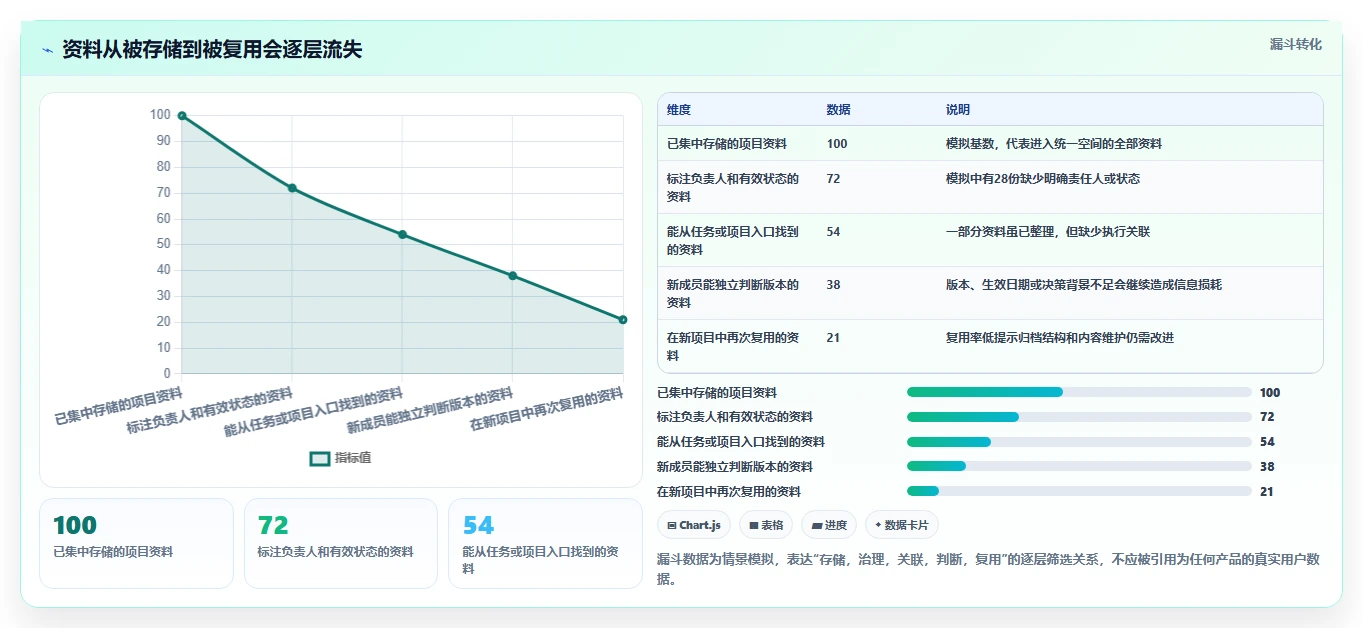This screenshot has height=628, width=1363.
Task: Click the chart data point at value 21
Action: pyautogui.click(x=623, y=320)
